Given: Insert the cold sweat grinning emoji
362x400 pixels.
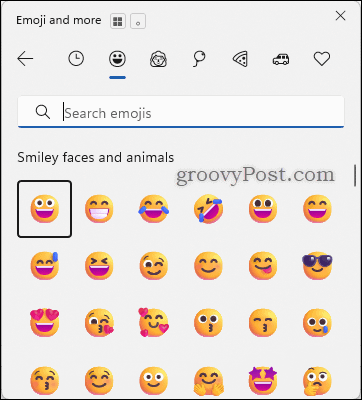Looking at the screenshot, I should pyautogui.click(x=44, y=266).
